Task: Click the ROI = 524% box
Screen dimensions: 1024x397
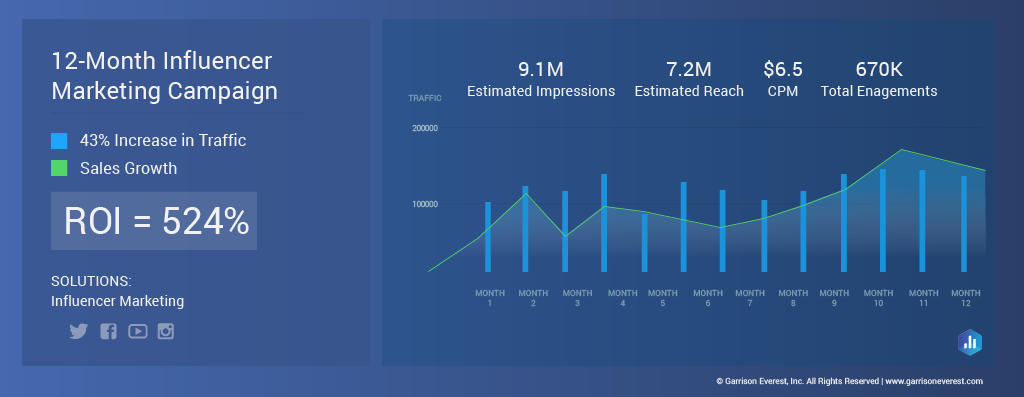Action: (154, 221)
